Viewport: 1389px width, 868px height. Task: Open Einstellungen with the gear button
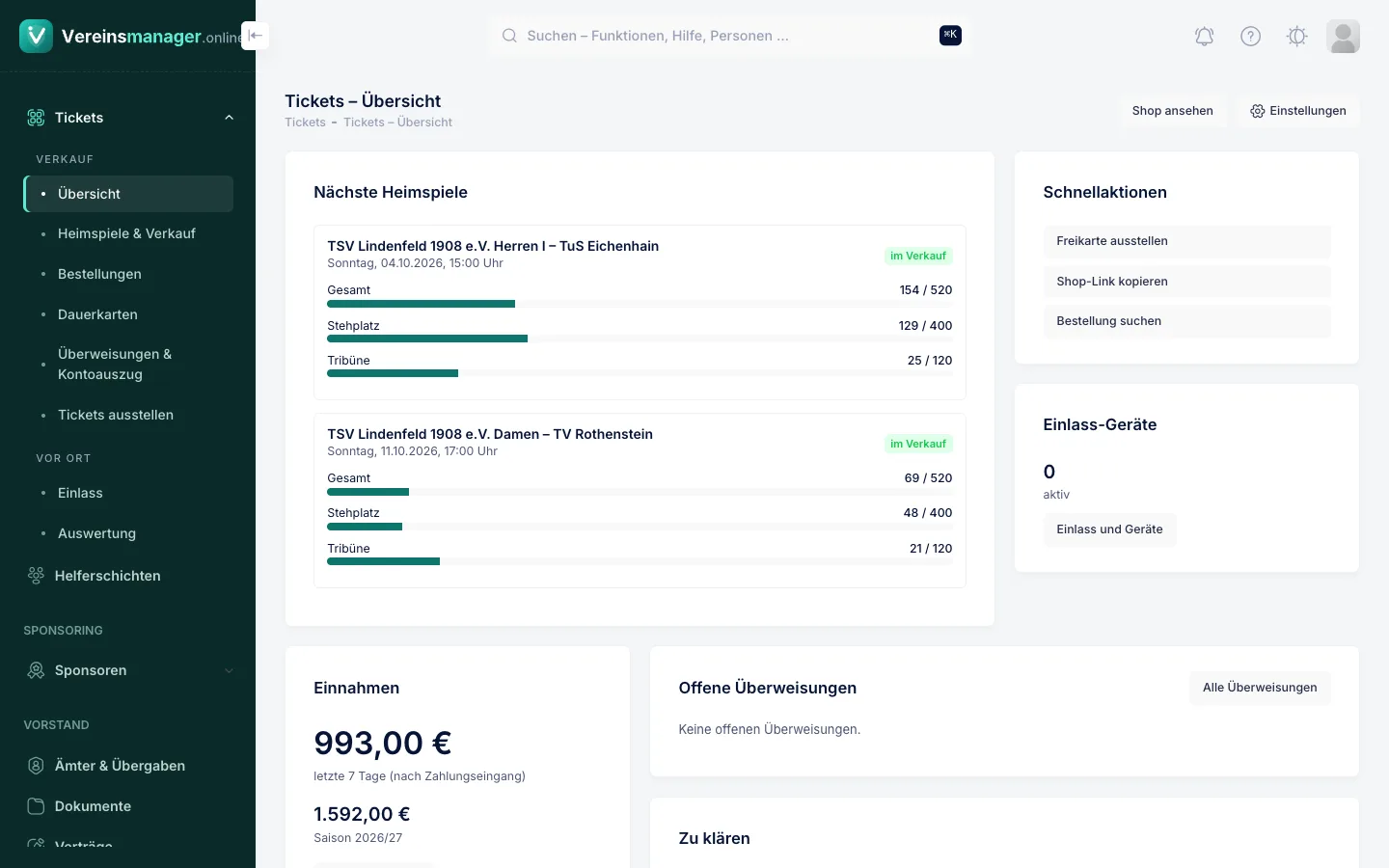point(1298,111)
